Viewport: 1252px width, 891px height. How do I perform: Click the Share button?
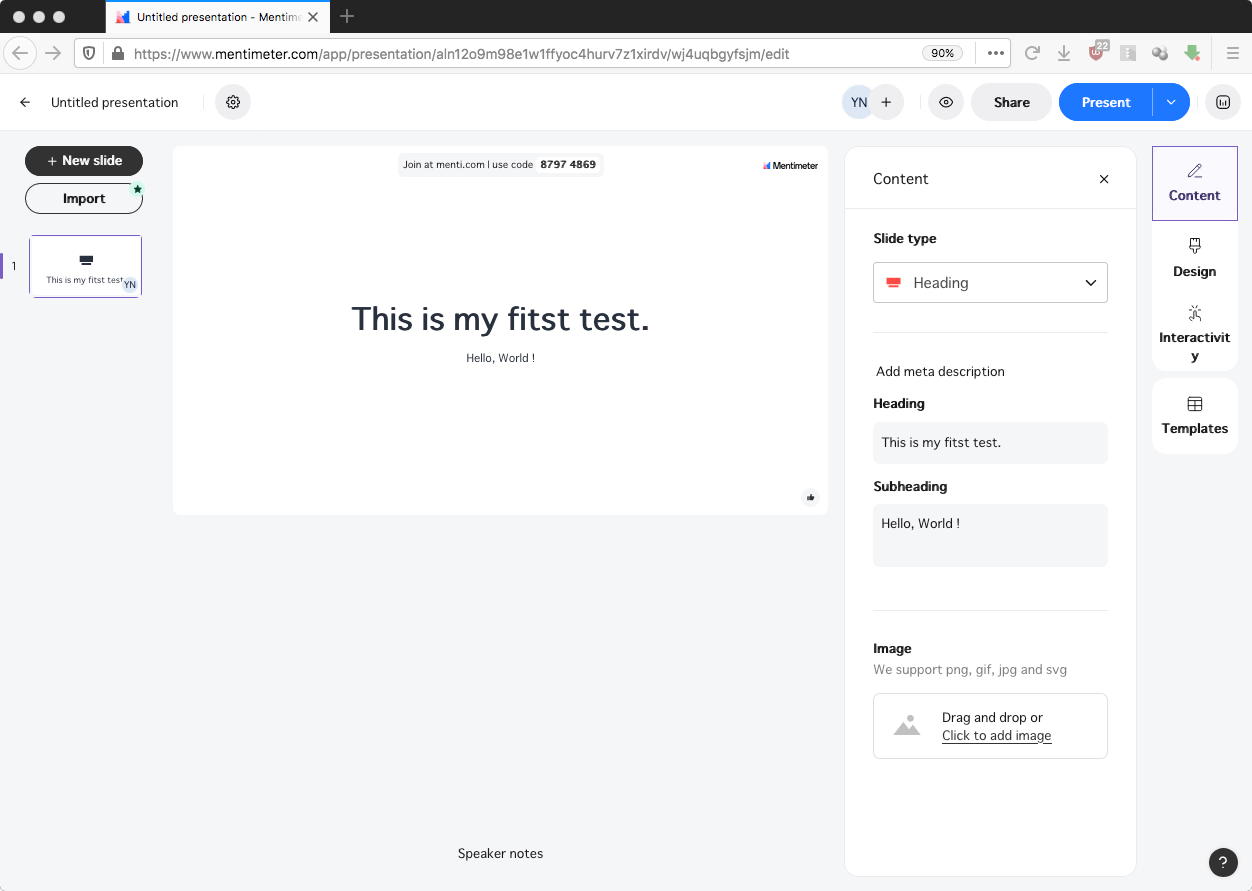tap(1011, 102)
